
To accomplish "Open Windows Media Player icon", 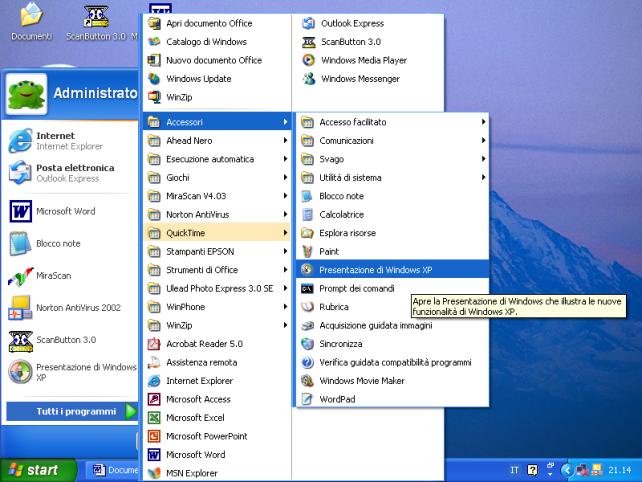I will click(x=308, y=60).
